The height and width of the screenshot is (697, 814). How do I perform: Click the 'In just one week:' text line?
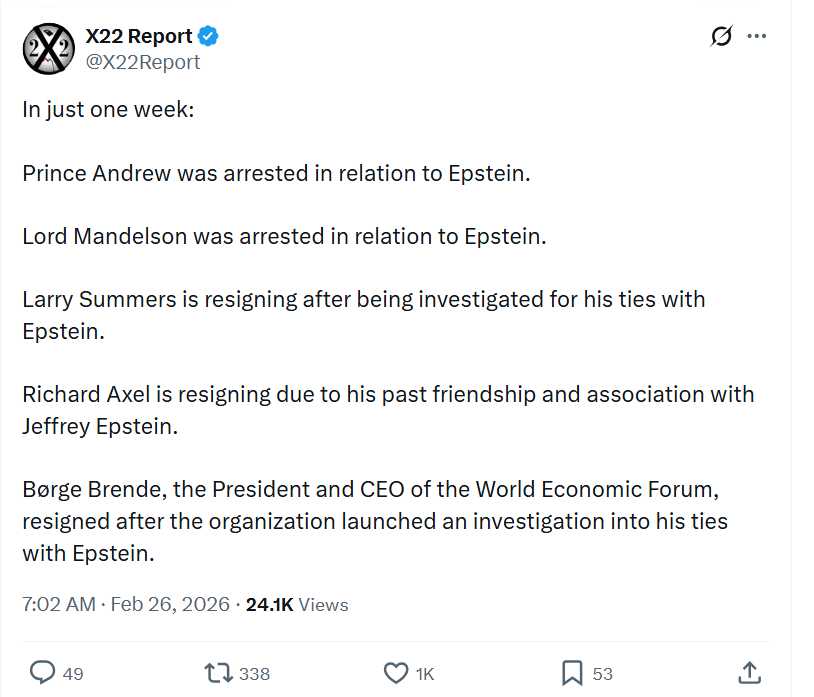point(108,109)
